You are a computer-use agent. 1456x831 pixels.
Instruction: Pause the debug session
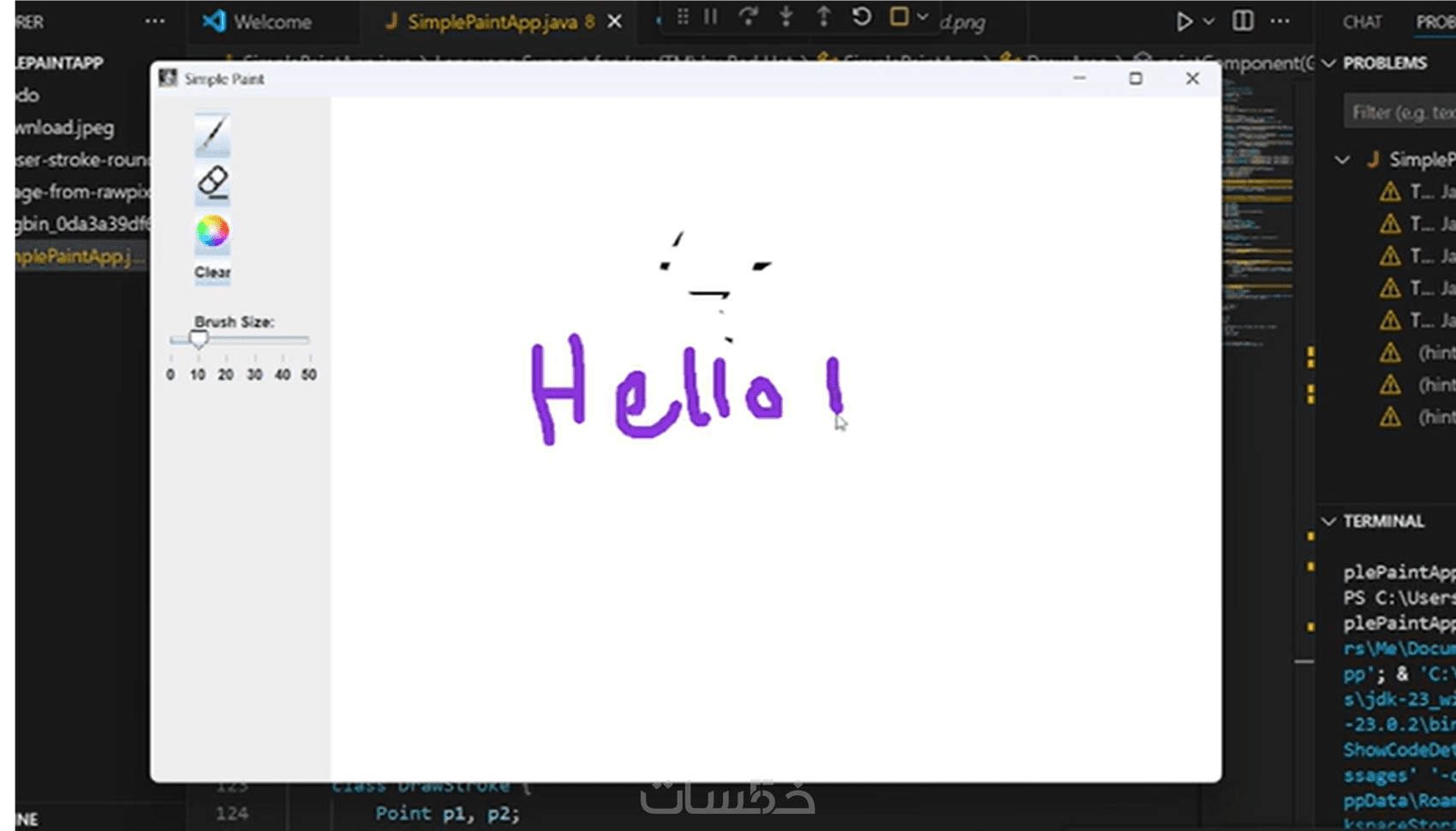click(711, 17)
